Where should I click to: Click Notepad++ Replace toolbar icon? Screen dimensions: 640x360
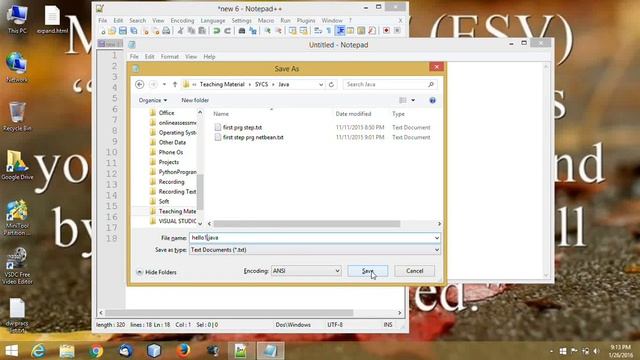[253, 31]
